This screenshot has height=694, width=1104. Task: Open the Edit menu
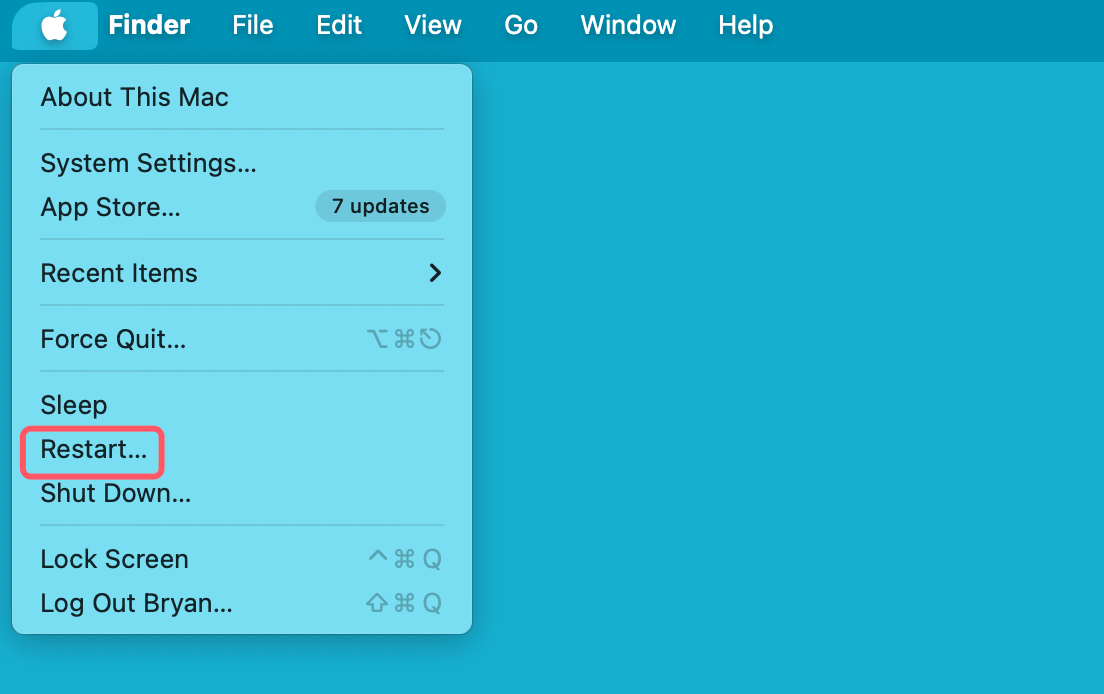tap(339, 25)
